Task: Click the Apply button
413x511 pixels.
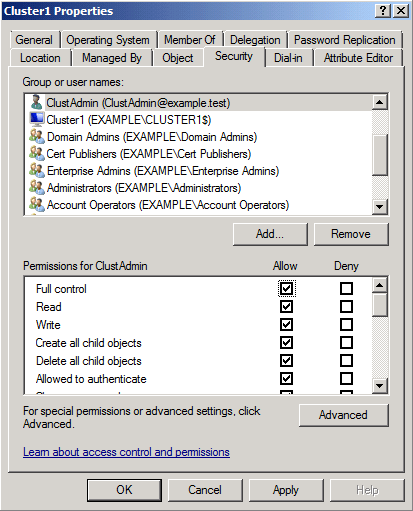Action: click(286, 490)
